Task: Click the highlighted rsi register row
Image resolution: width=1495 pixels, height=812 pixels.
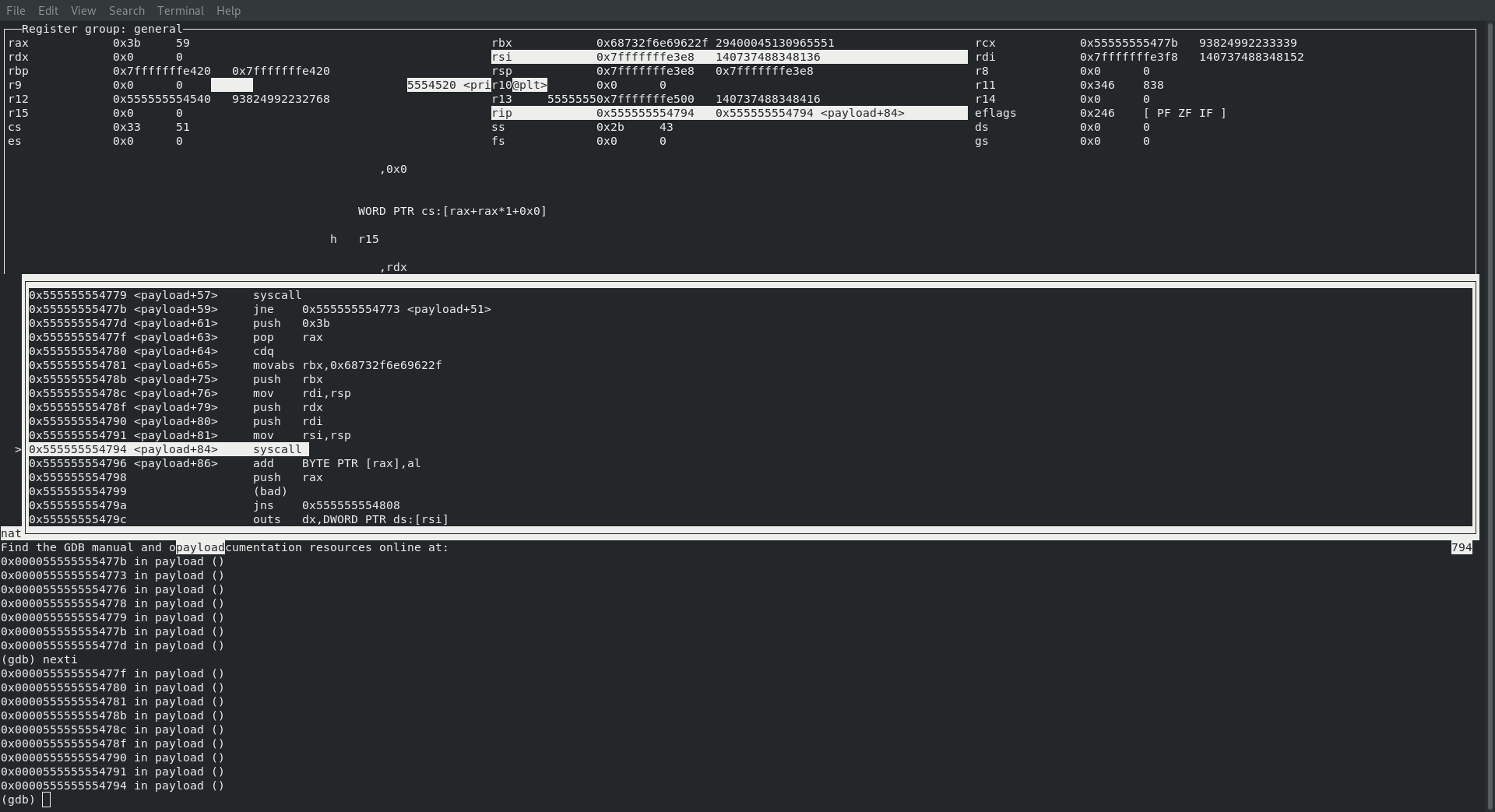Action: (730, 57)
